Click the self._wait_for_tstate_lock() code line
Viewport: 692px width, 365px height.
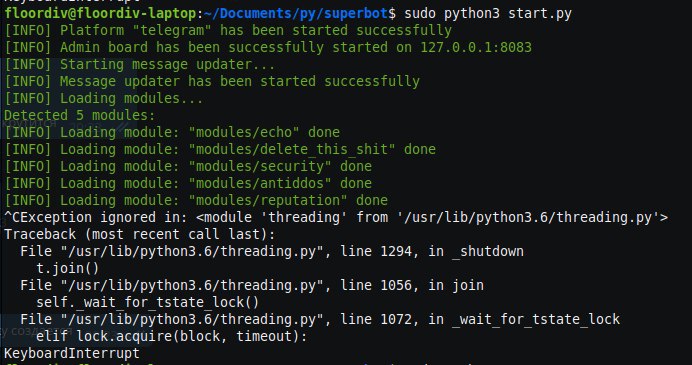pyautogui.click(x=148, y=302)
